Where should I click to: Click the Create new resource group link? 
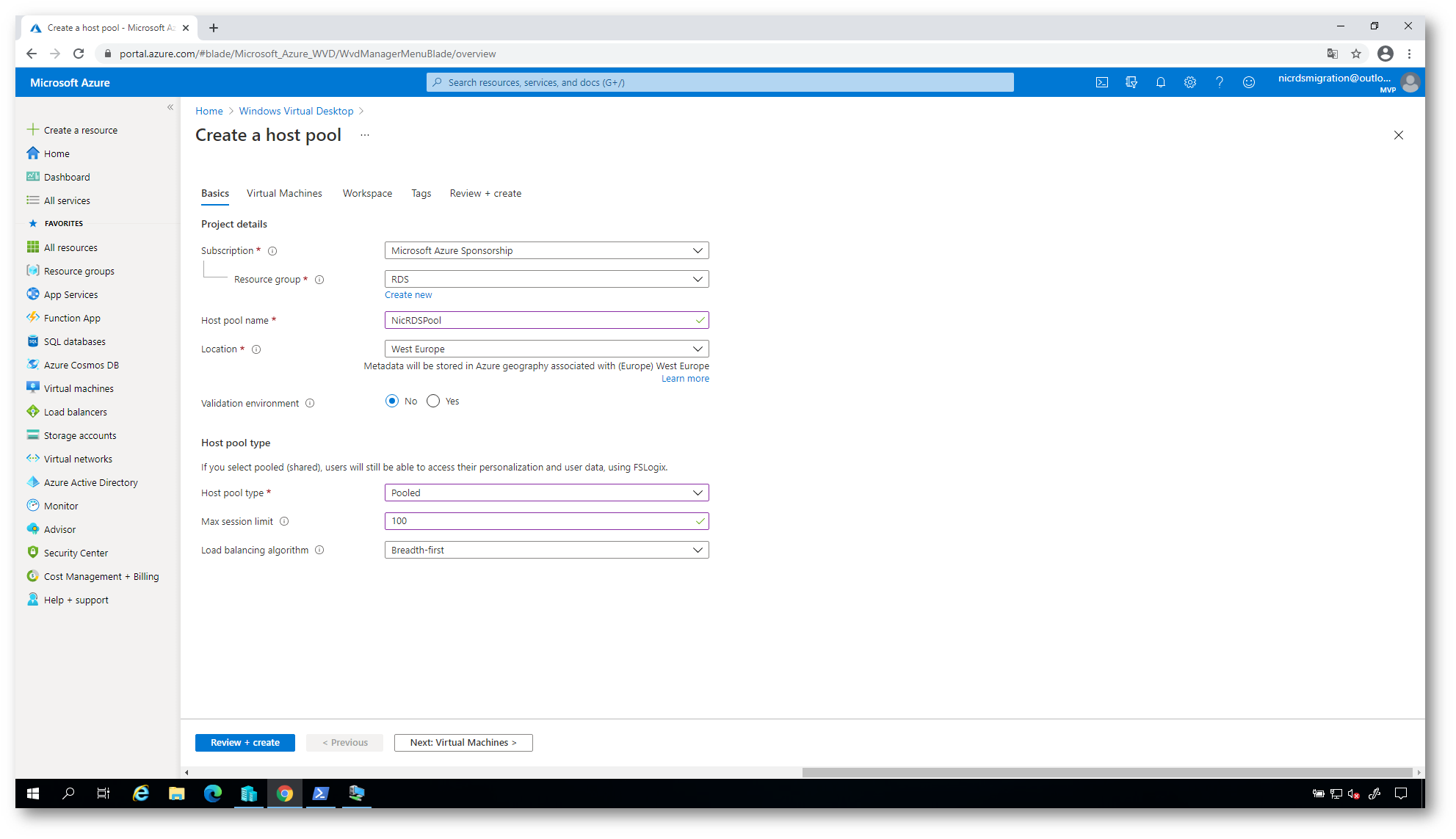point(408,295)
